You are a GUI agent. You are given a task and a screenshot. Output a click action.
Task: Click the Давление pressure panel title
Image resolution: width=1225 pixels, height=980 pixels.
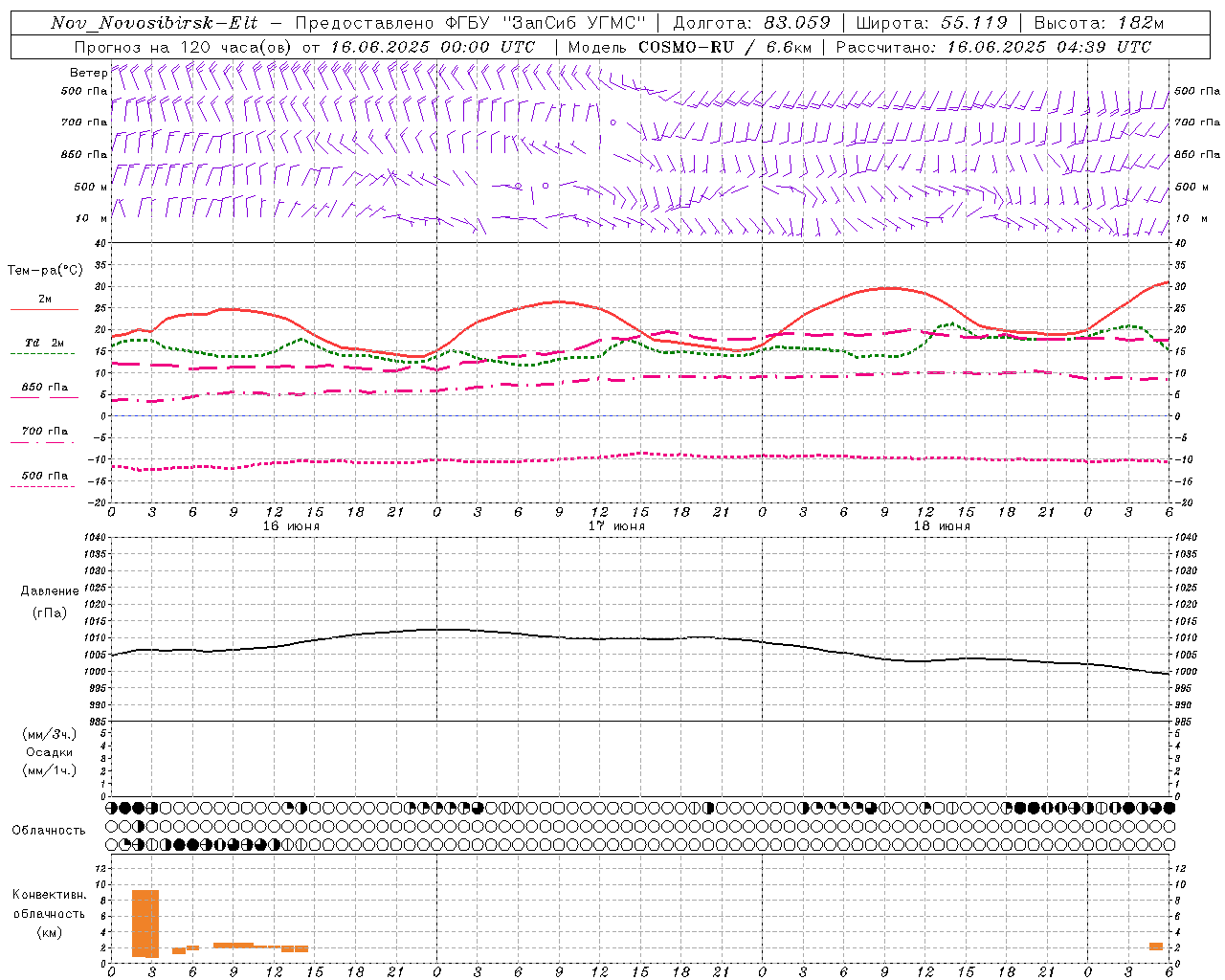pos(50,591)
